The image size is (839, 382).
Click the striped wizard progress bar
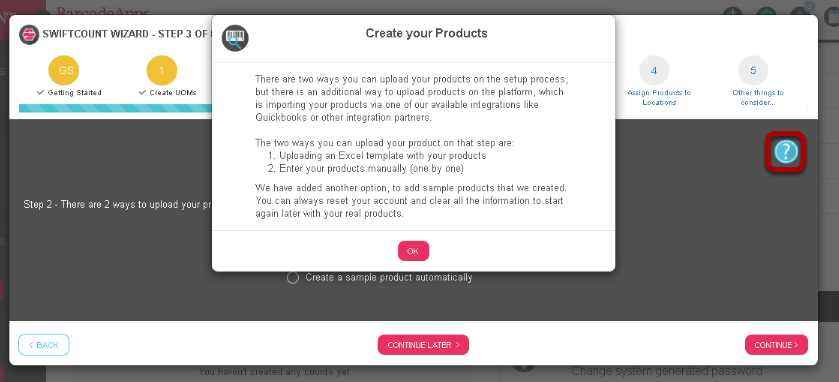click(x=116, y=109)
